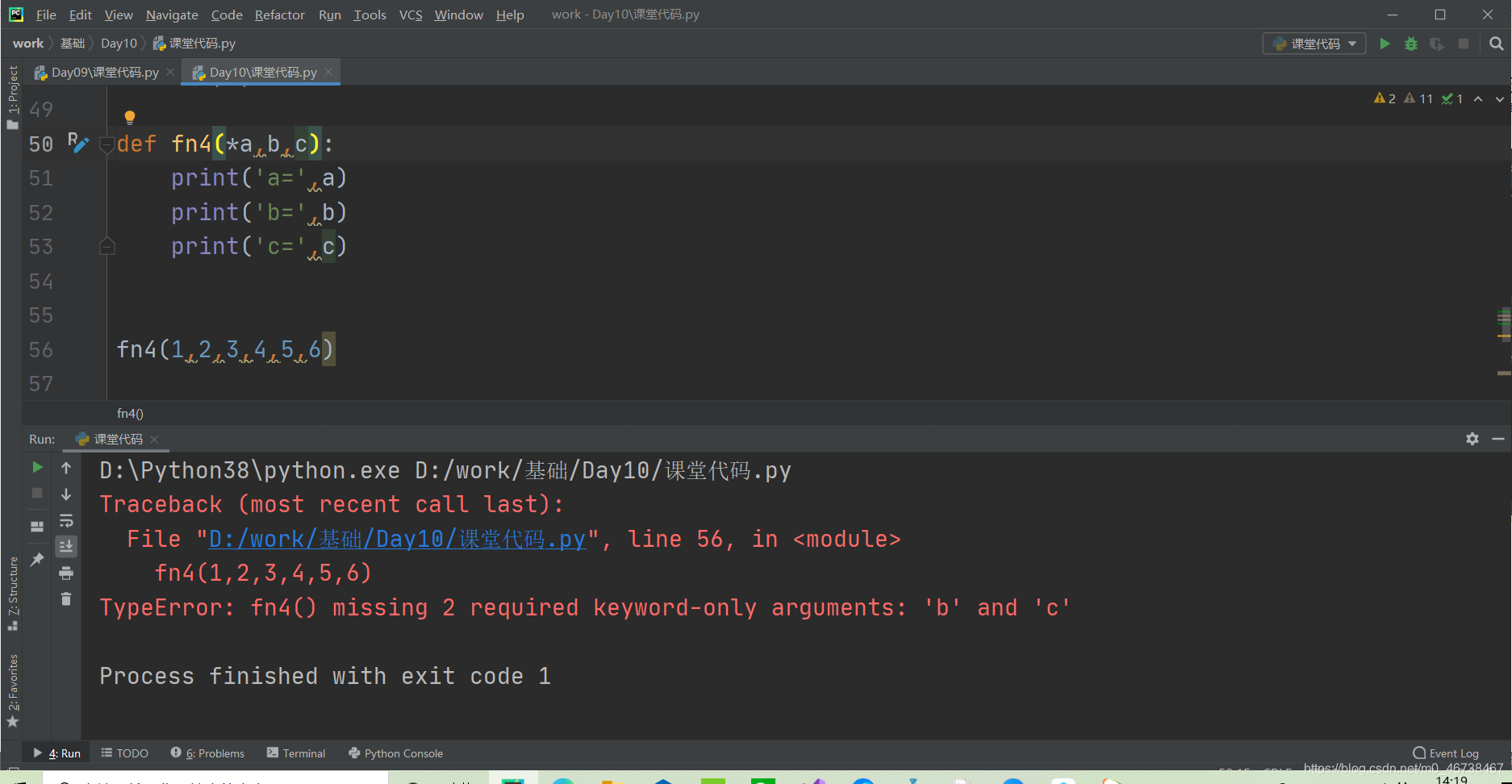The image size is (1512, 784).
Task: Open the run configuration dropdown
Action: coord(1314,44)
